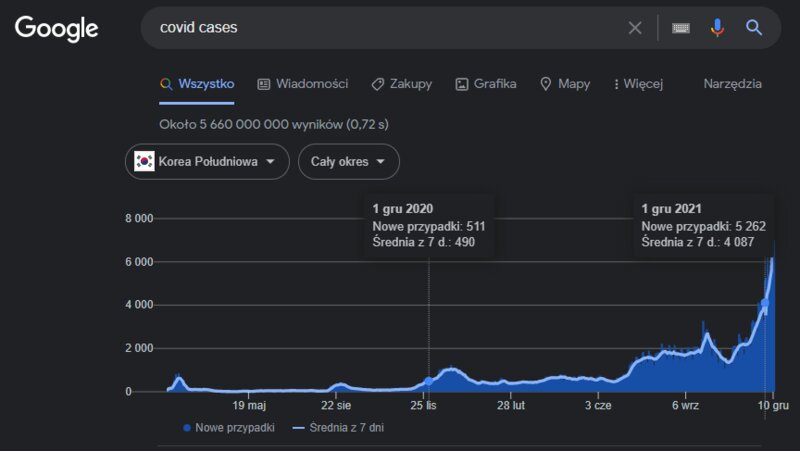Click the Wiadomości newspaper icon
The height and width of the screenshot is (451, 800).
coord(263,84)
